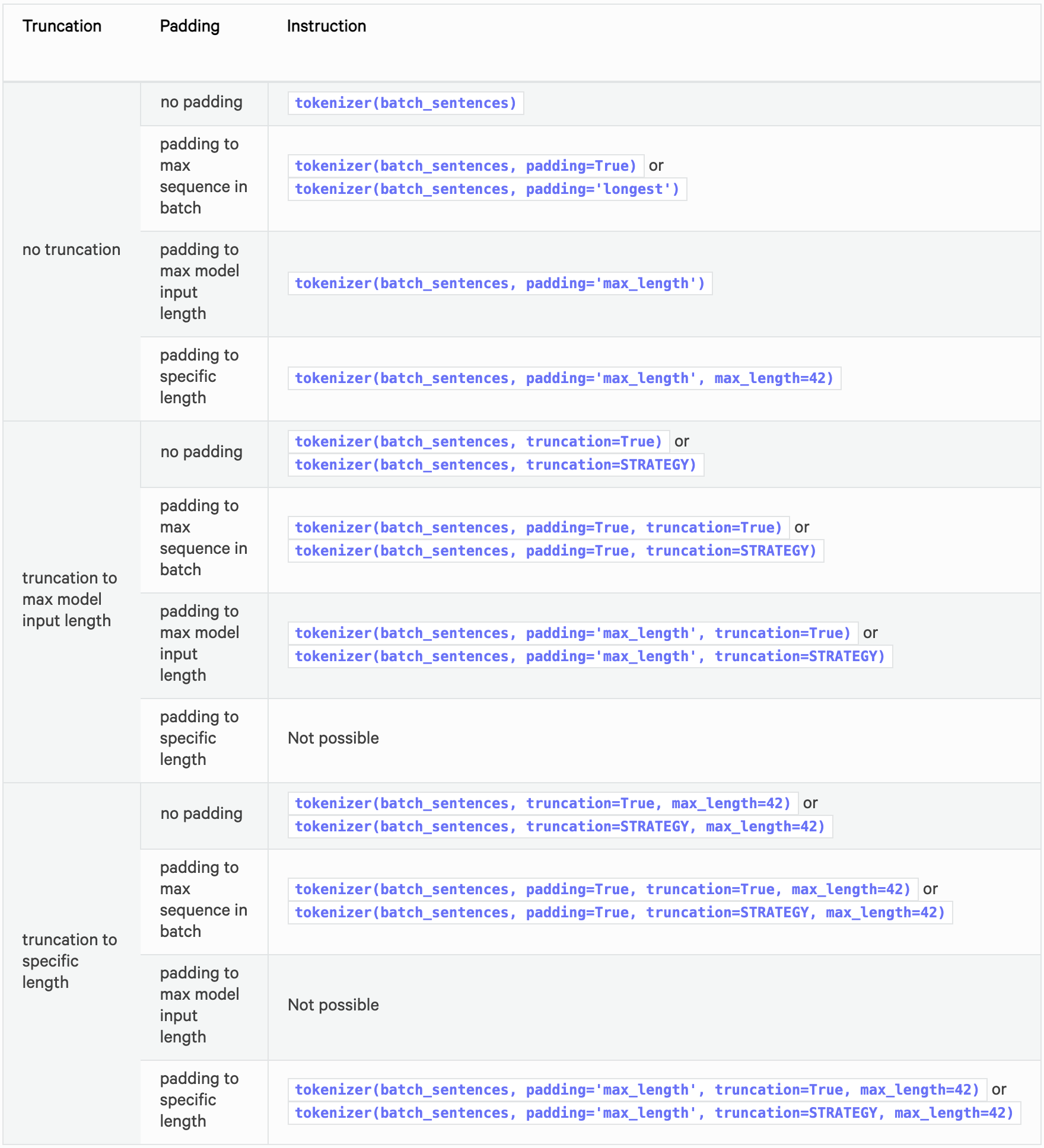The height and width of the screenshot is (1148, 1044).
Task: Click code with padding='longest'
Action: tap(487, 189)
